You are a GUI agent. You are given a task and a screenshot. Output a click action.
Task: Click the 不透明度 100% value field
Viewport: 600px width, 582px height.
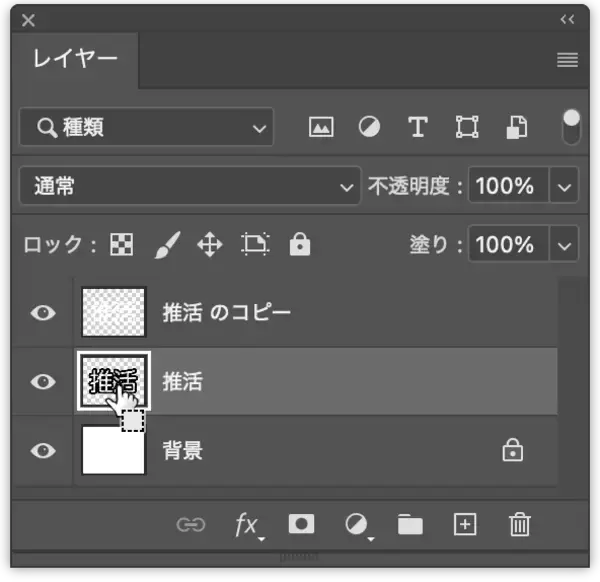509,186
